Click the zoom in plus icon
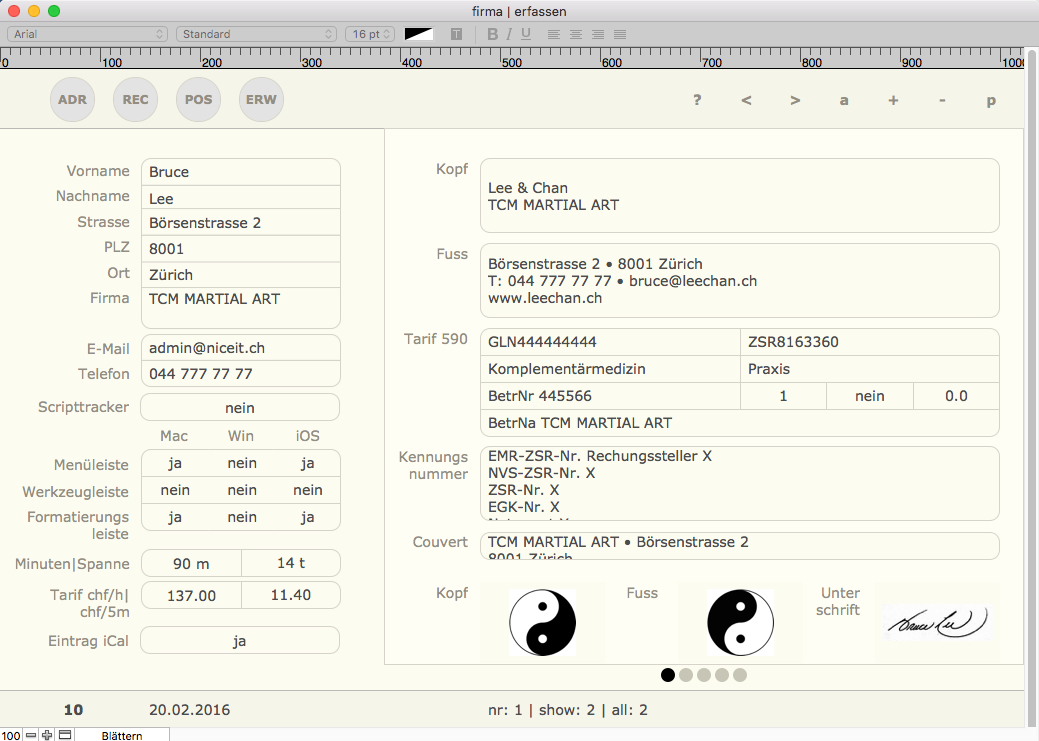The image size is (1039, 741). click(47, 735)
